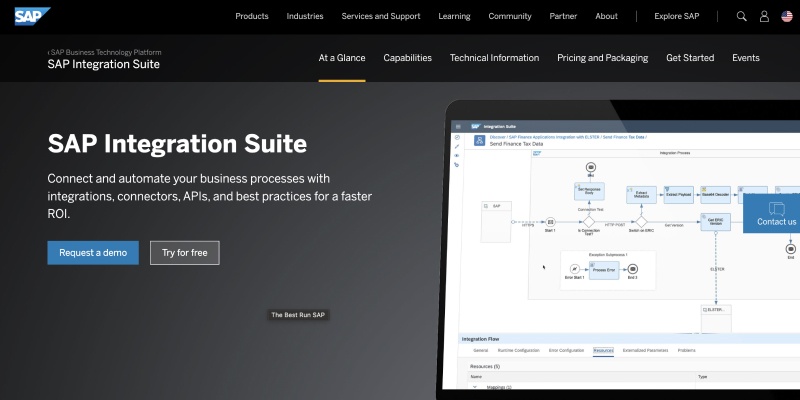The width and height of the screenshot is (800, 400).
Task: Click the Start 1 event in diagram
Action: (x=550, y=222)
